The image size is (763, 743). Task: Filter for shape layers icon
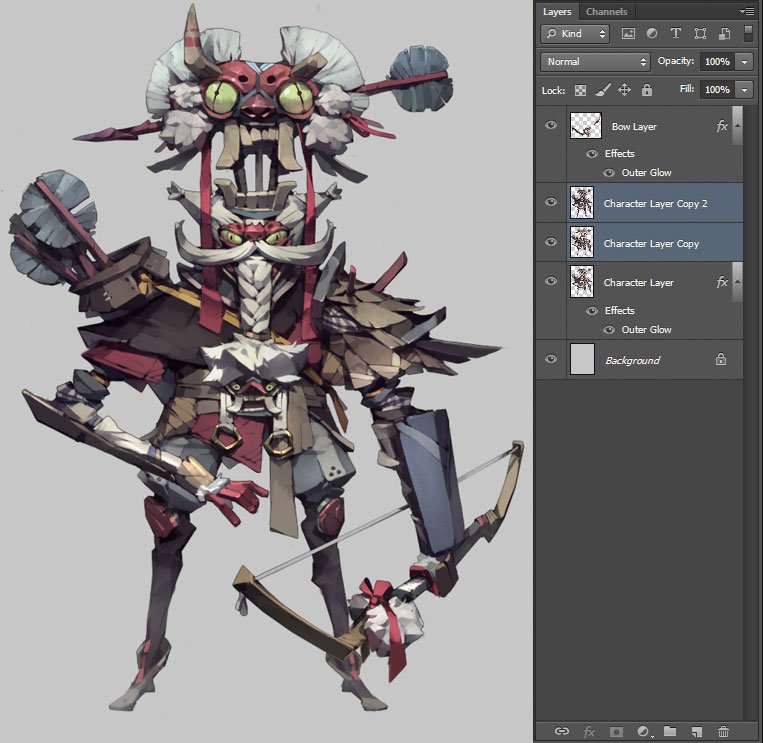point(700,33)
